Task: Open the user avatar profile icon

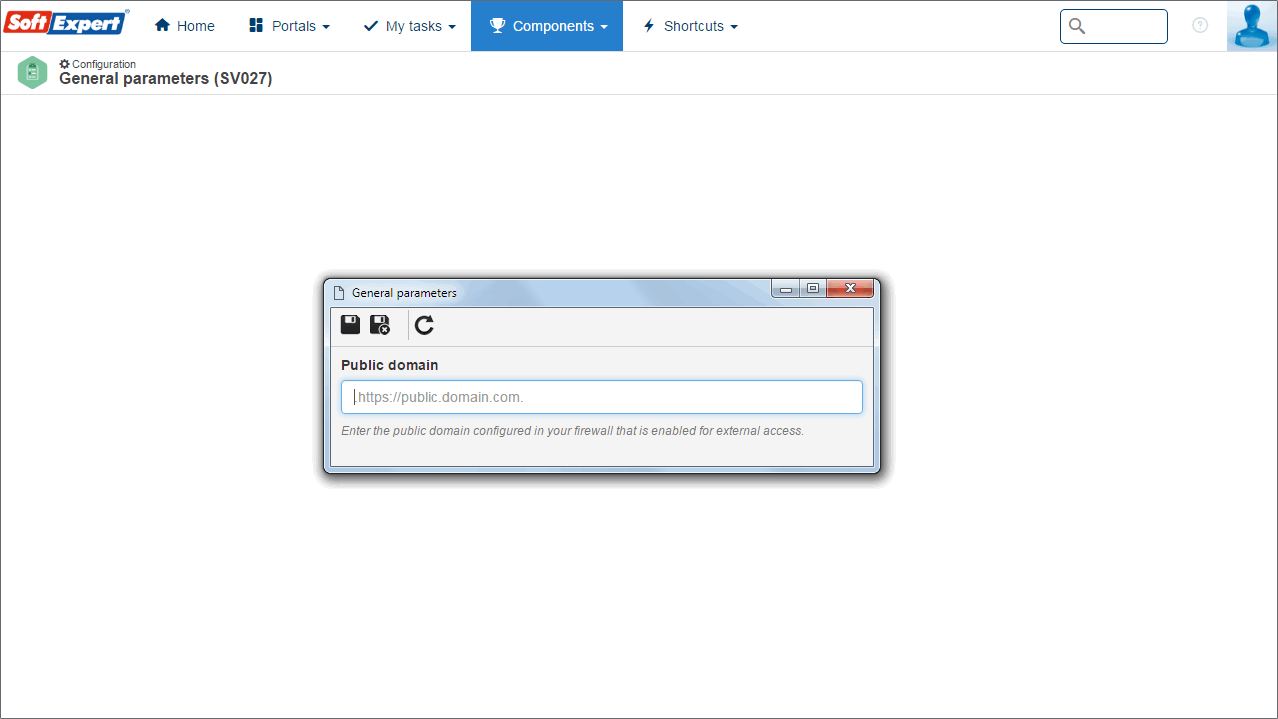Action: point(1252,26)
